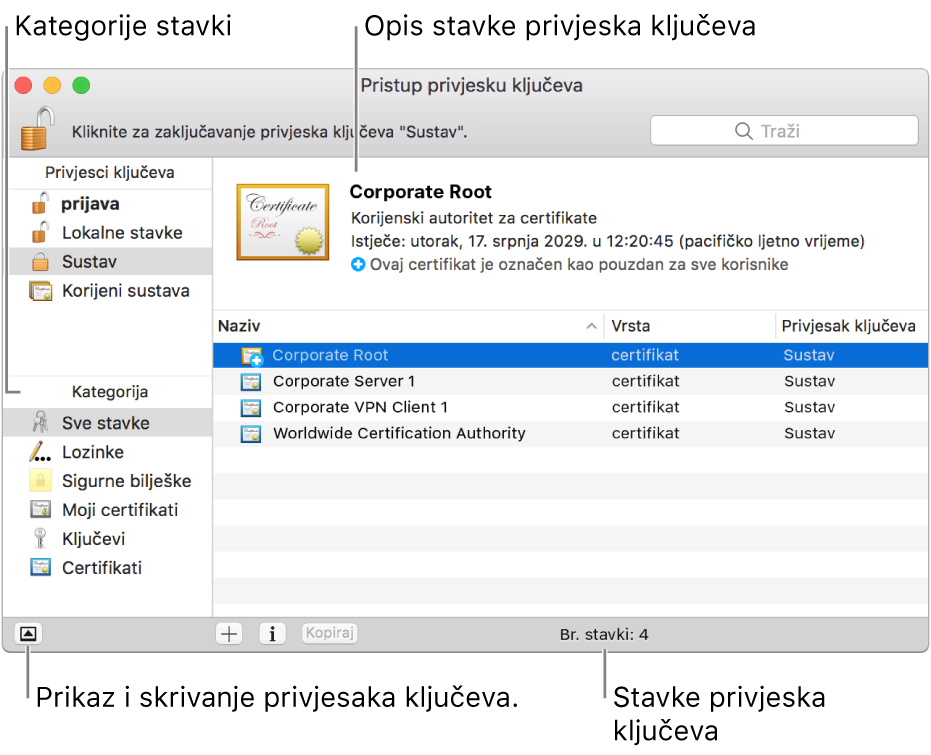Viewport: 931px width, 755px height.
Task: Click Sustav cell in Corporate VPN Client 1 row
Action: click(809, 407)
